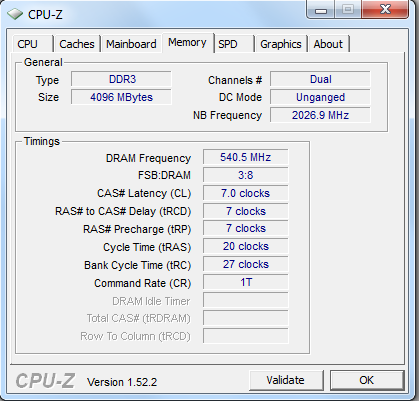Open the Caches tab

77,44
